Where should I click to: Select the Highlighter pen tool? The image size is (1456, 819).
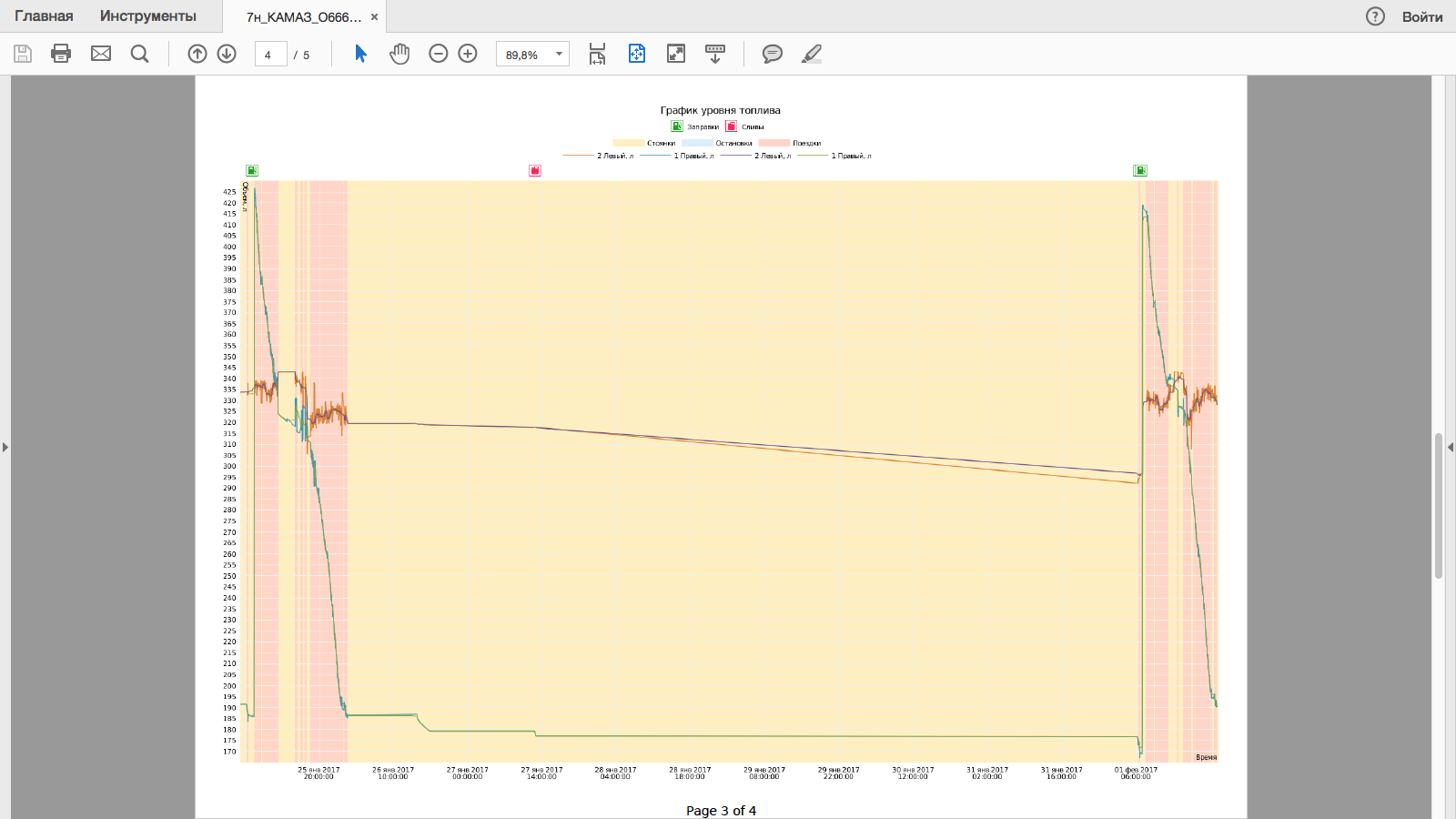[x=811, y=54]
